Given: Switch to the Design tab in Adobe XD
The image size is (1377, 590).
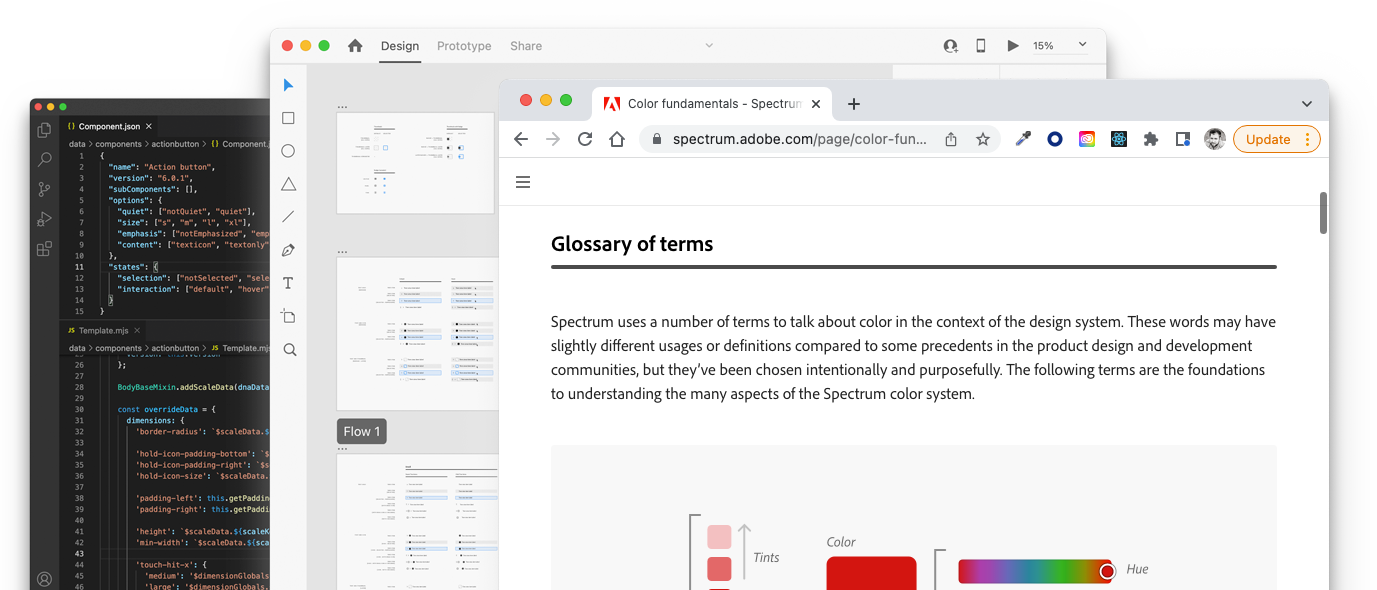Looking at the screenshot, I should click(400, 46).
